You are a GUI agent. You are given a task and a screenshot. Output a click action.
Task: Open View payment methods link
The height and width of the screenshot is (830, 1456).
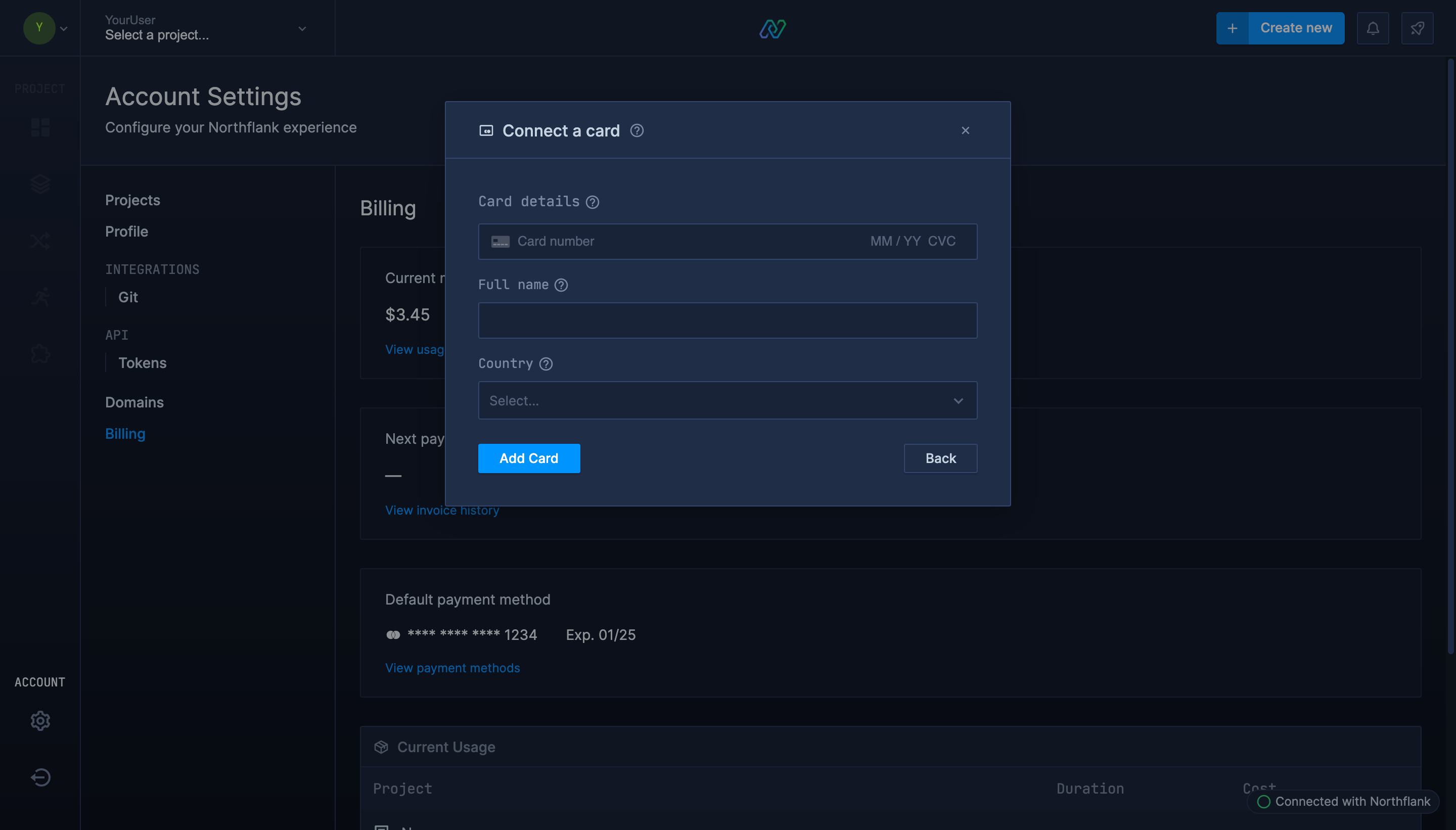(452, 668)
